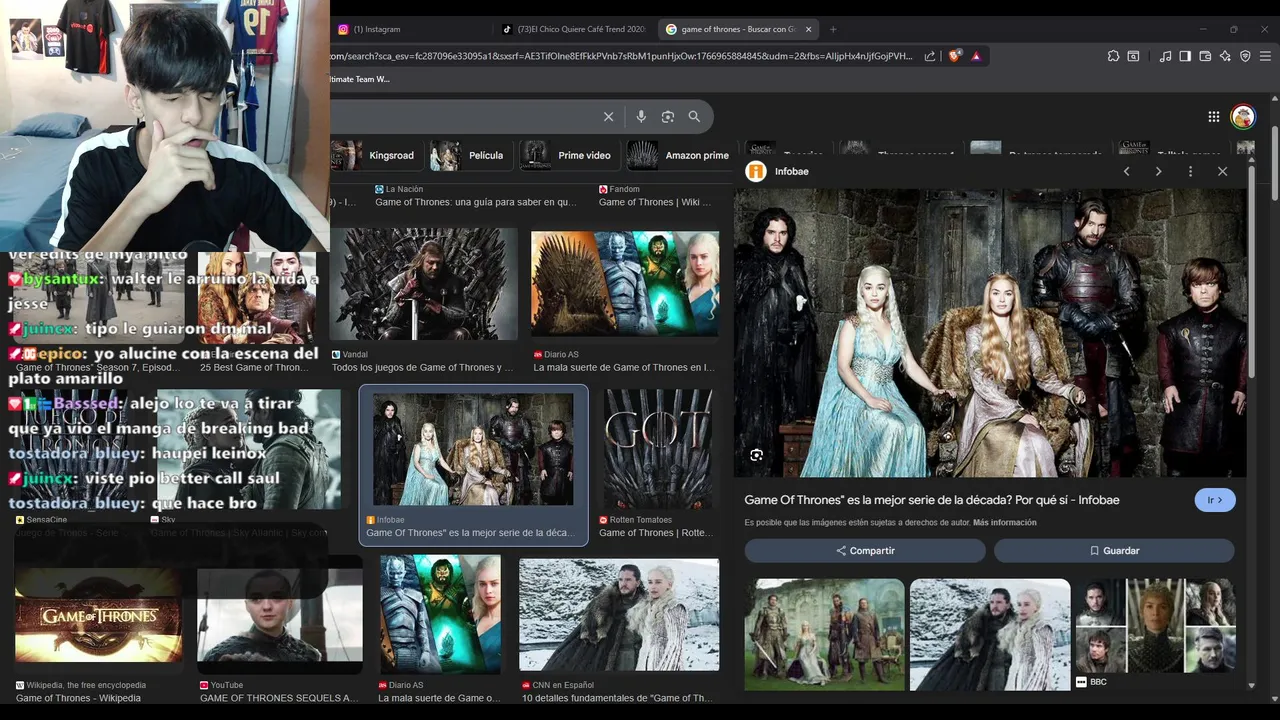The width and height of the screenshot is (1280, 720).
Task: Open CNN 10 detalles fundamentales result title
Action: (x=617, y=698)
